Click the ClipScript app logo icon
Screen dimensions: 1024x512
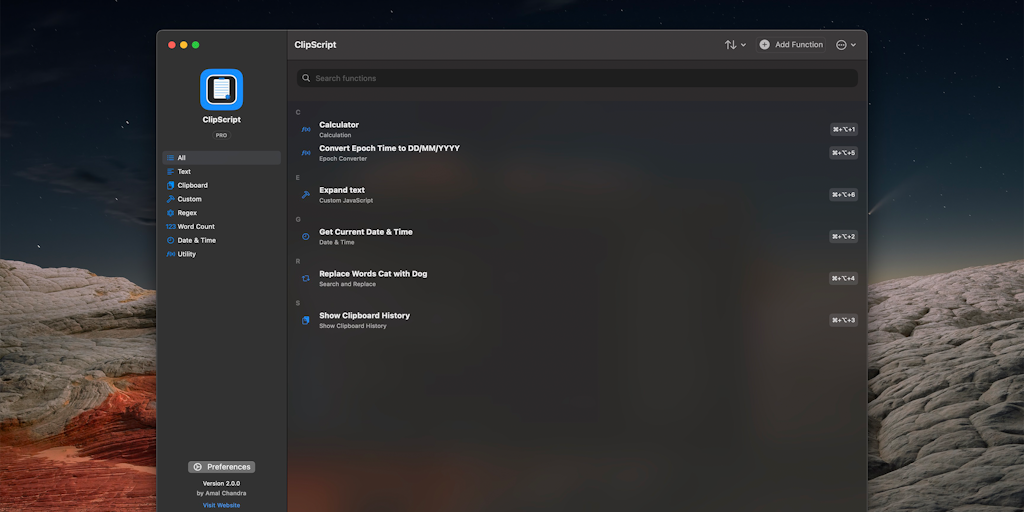pos(221,89)
